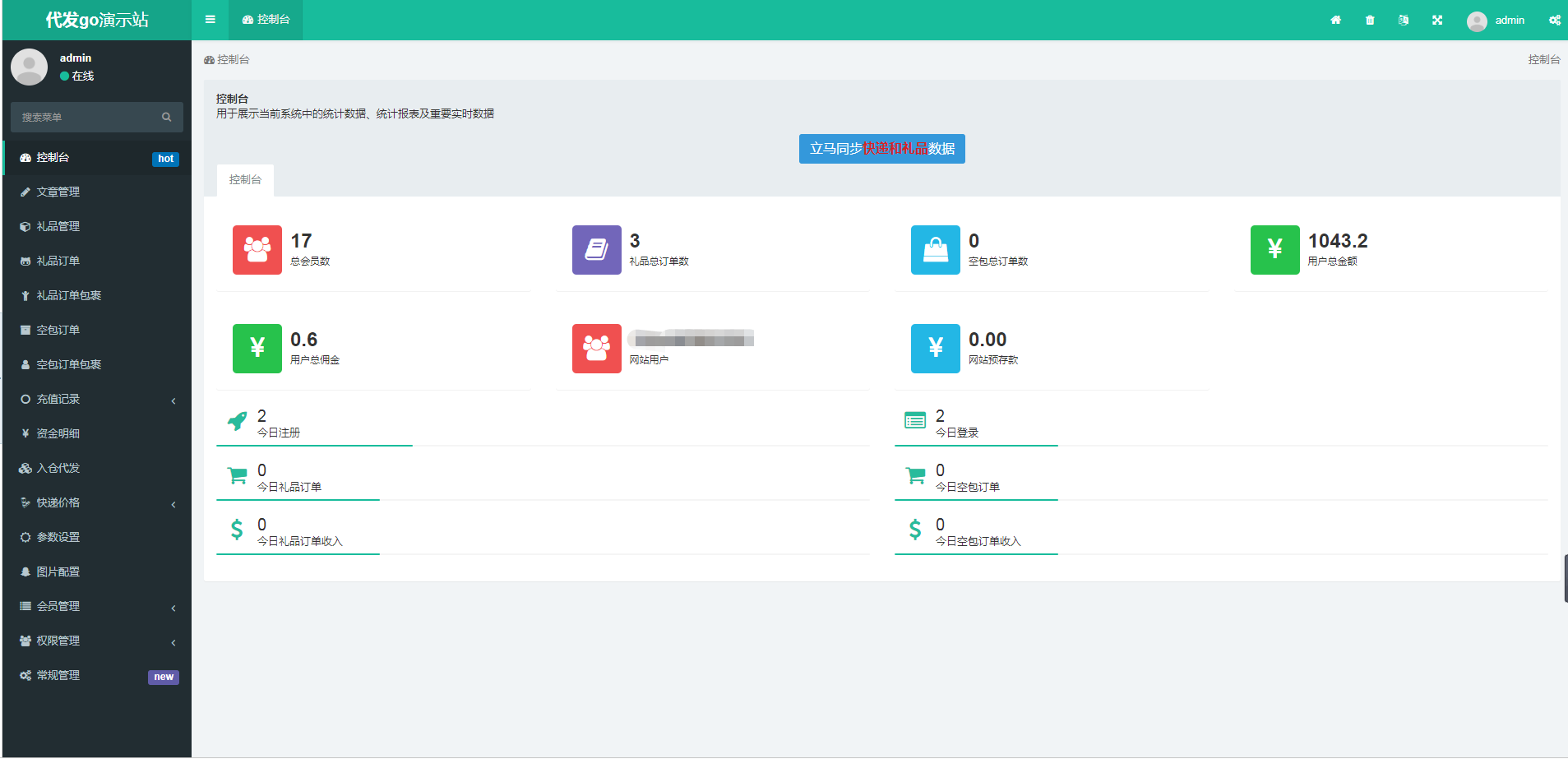Open 空包订单 in the sidebar
1568x759 pixels.
pyautogui.click(x=97, y=330)
